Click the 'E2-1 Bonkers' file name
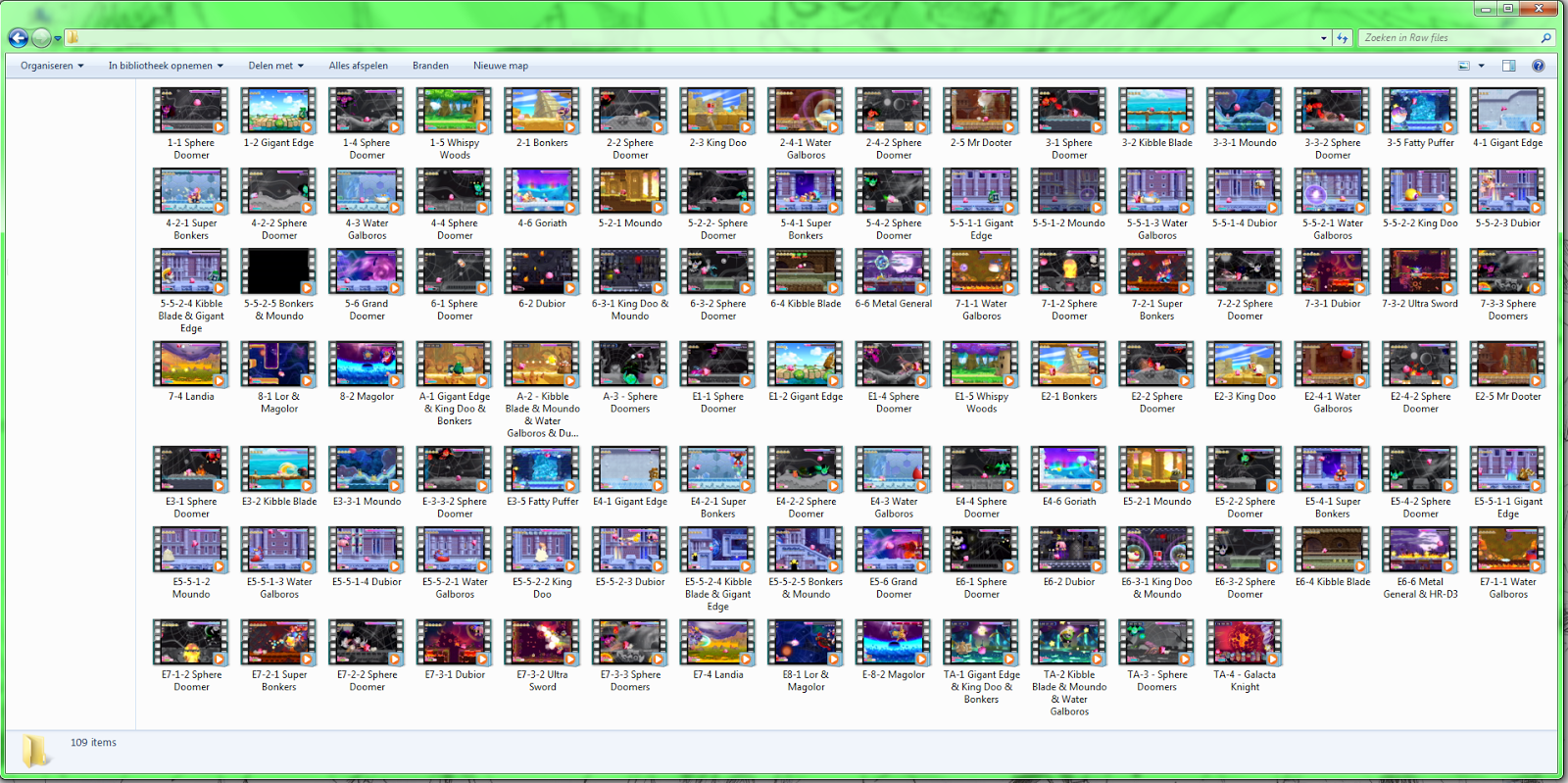This screenshot has width=1568, height=783. pyautogui.click(x=1069, y=397)
